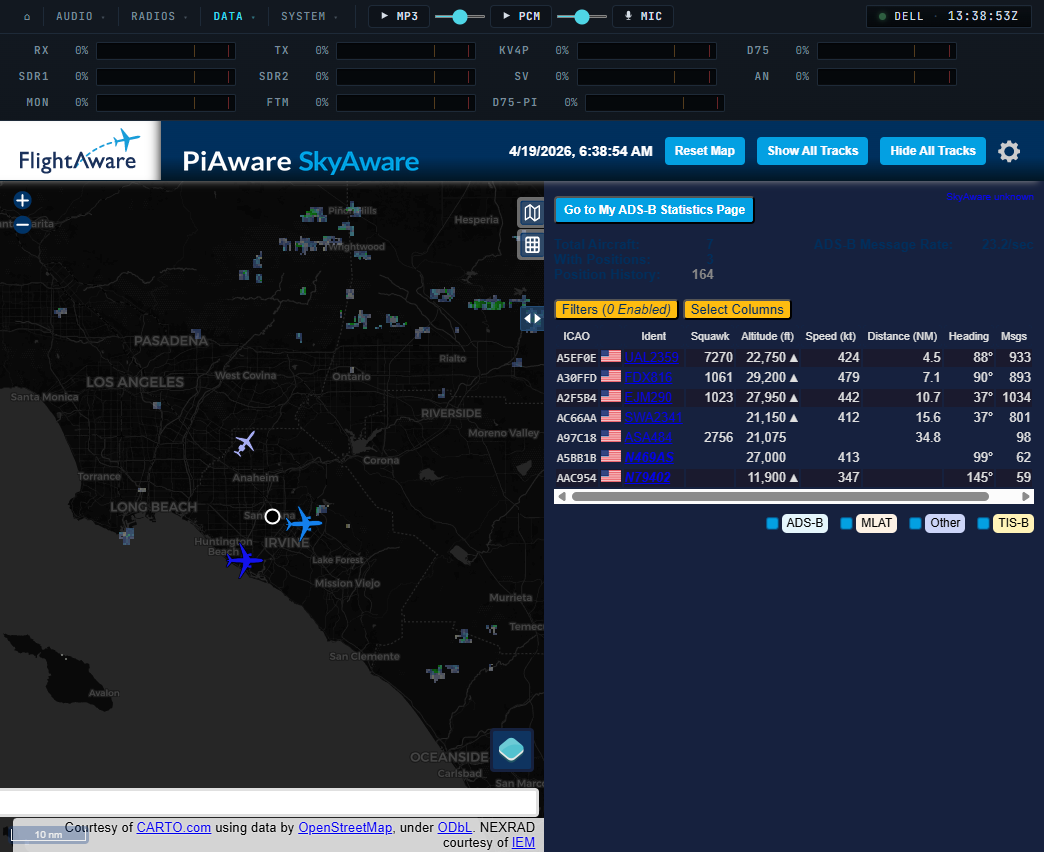
Task: Zoom out with the map minus icon
Action: click(x=23, y=224)
